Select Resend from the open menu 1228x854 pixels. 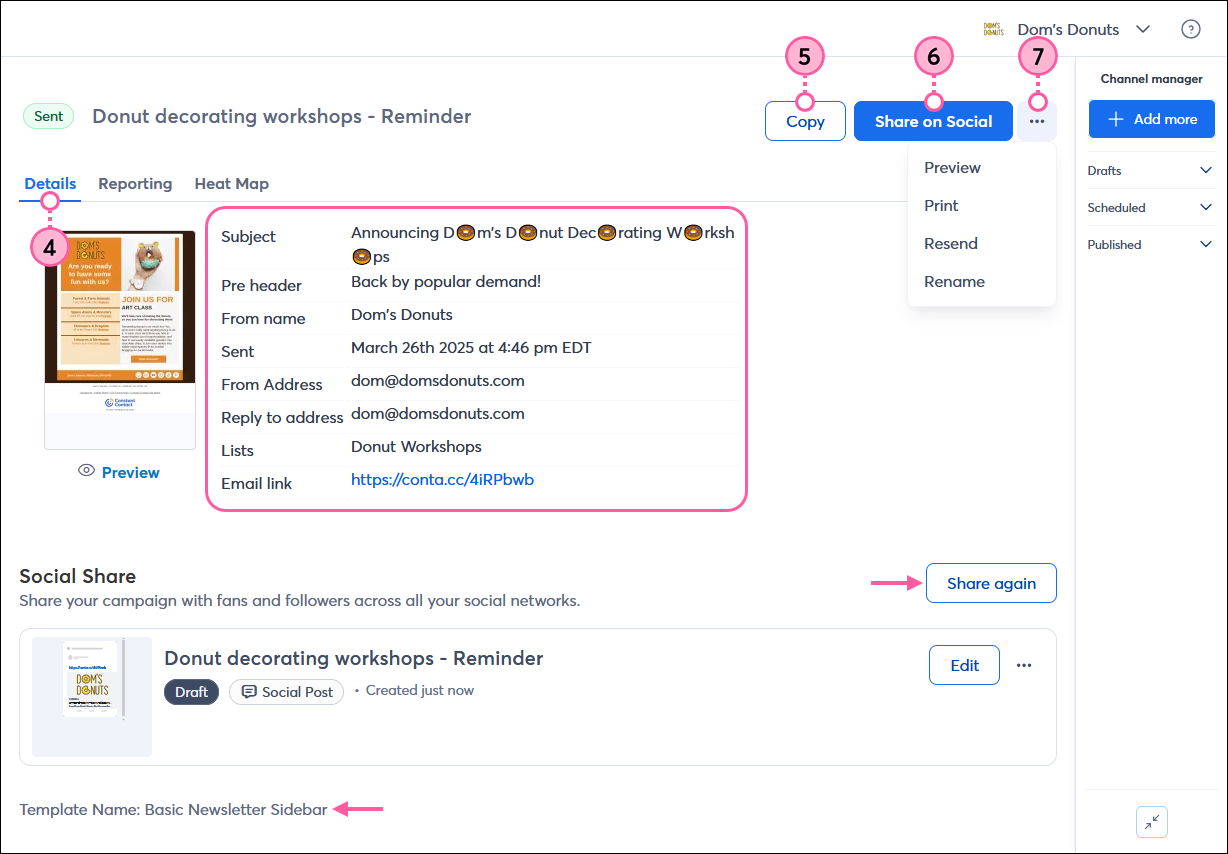[x=950, y=243]
